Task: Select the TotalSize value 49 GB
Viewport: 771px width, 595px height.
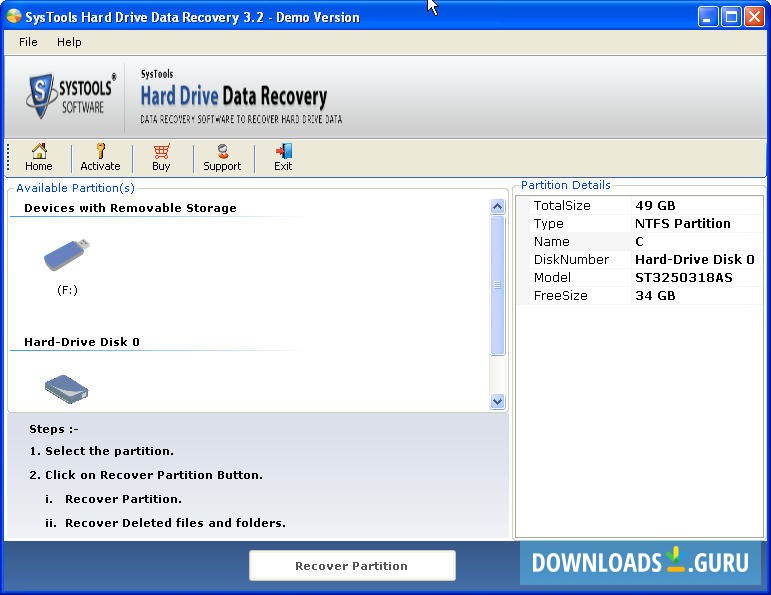Action: (x=655, y=206)
